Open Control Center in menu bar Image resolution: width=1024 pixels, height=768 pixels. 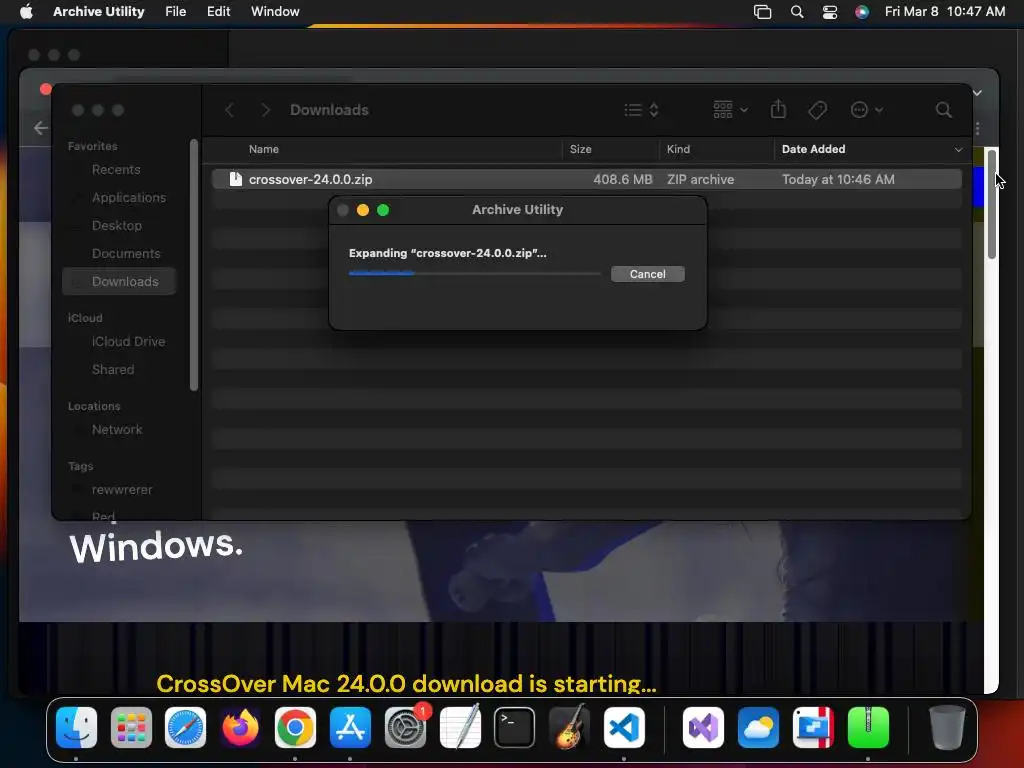[x=829, y=12]
